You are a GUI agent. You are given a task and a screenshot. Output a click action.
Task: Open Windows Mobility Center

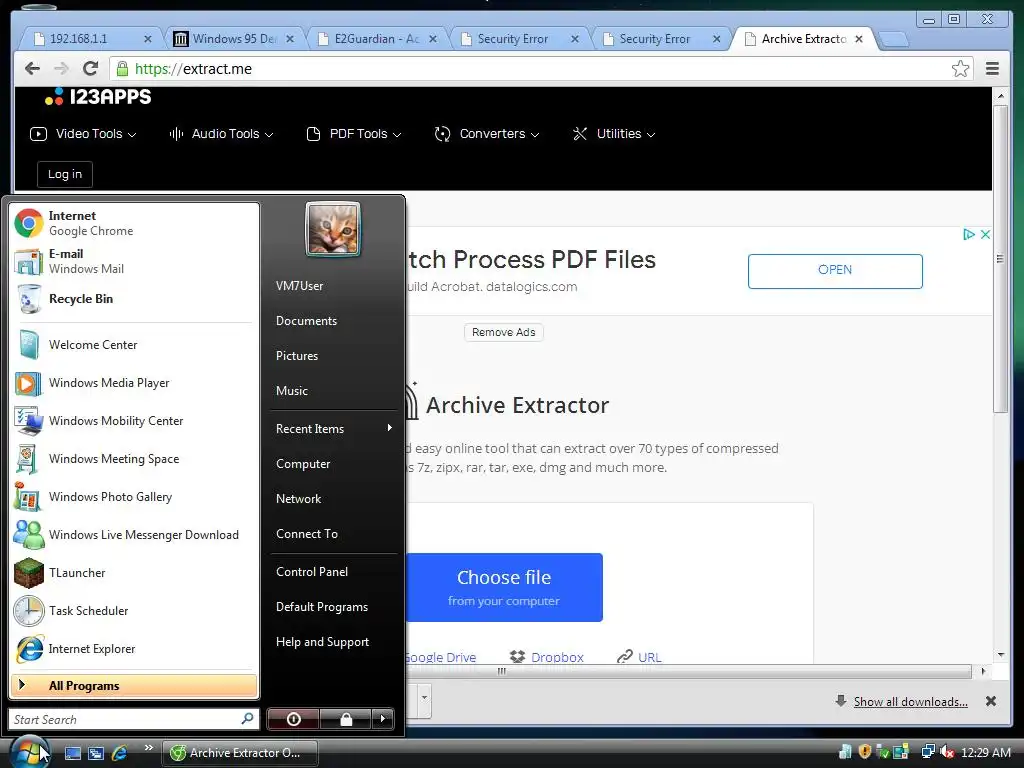coord(134,421)
